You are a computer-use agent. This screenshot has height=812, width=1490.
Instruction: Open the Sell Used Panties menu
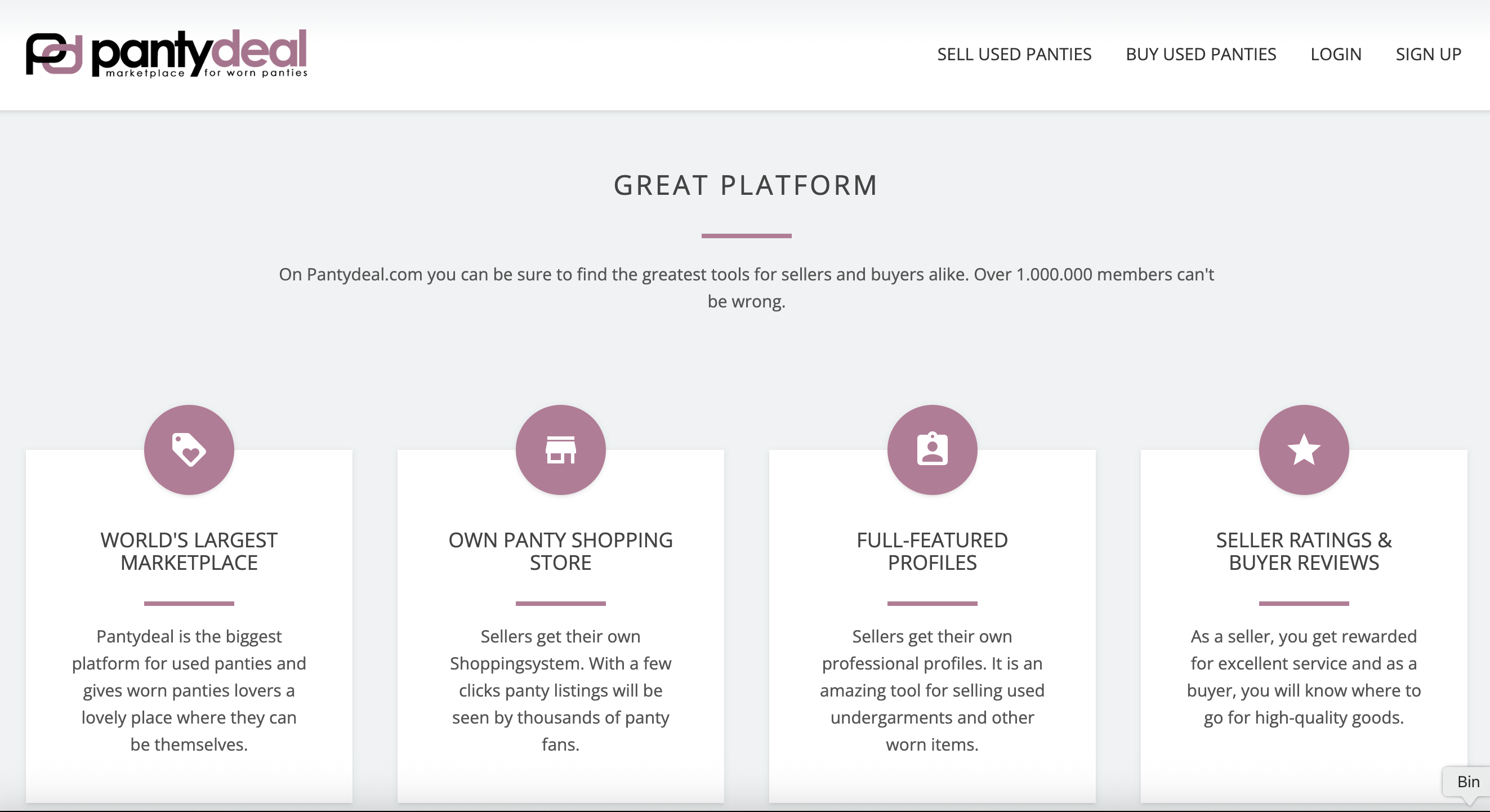point(1014,55)
